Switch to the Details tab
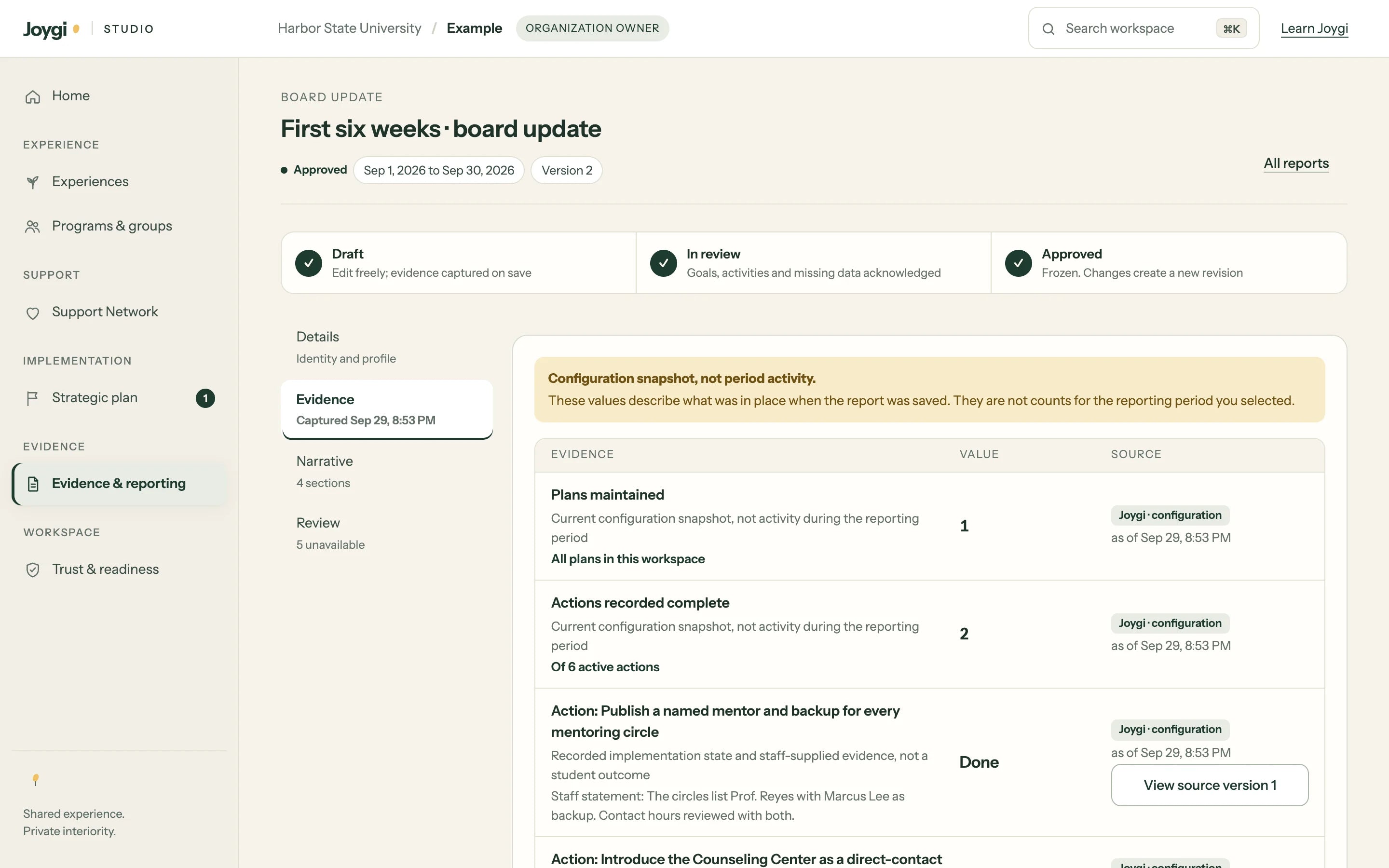This screenshot has width=1389, height=868. [x=387, y=347]
